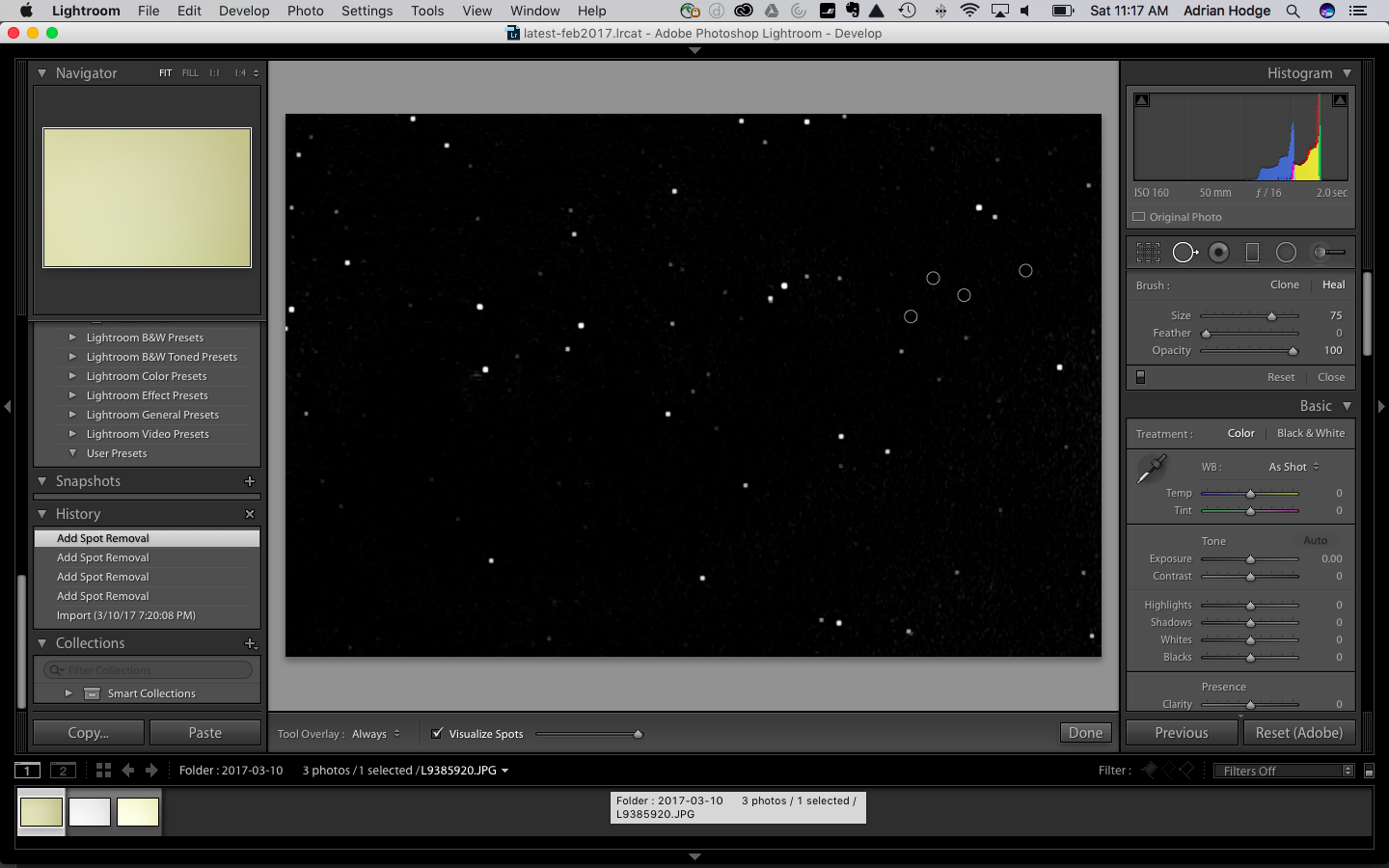Click the Reset (Adobe) button
The image size is (1389, 868).
click(1298, 733)
